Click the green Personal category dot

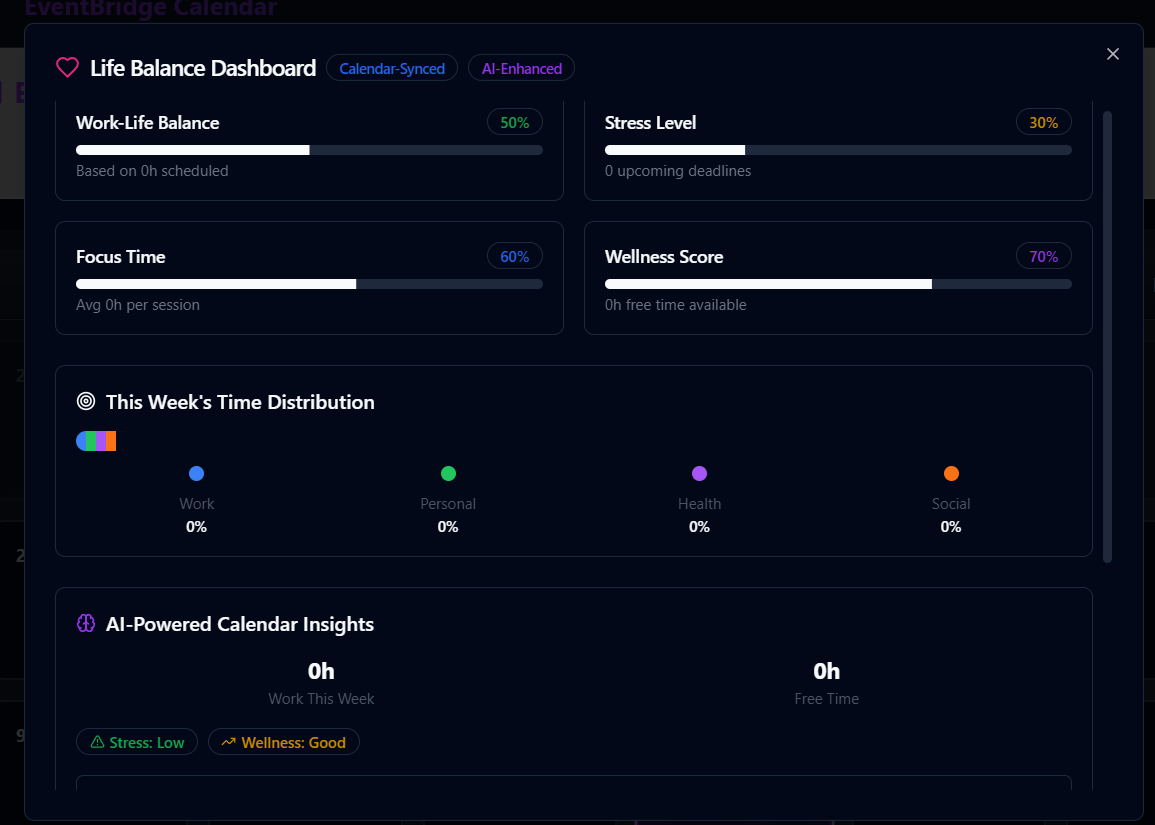pos(448,474)
